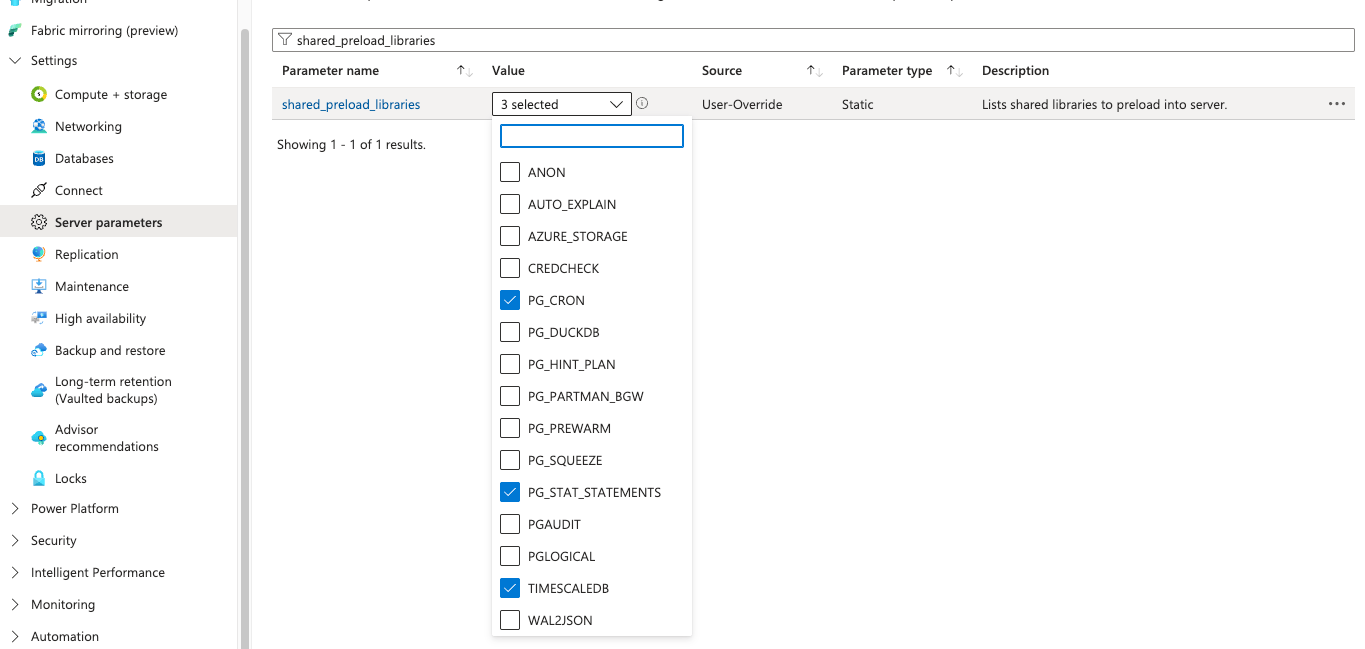Click the Networking icon in sidebar
The width and height of the screenshot is (1365, 649).
39,127
